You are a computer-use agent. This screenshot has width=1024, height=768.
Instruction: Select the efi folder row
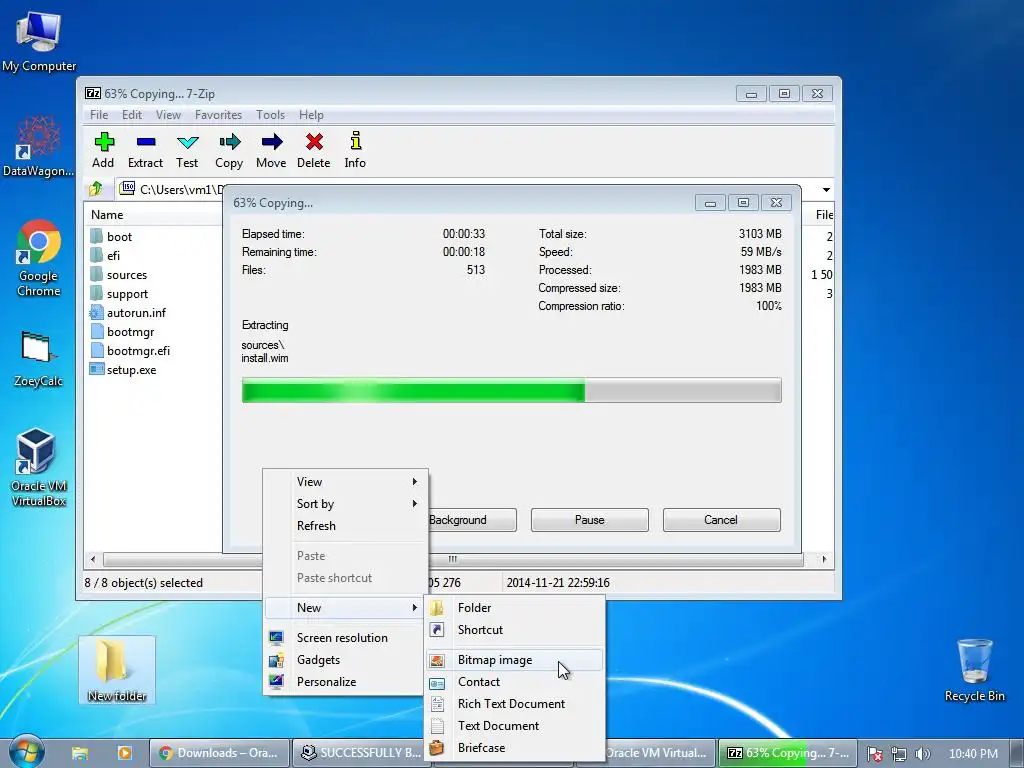105,255
